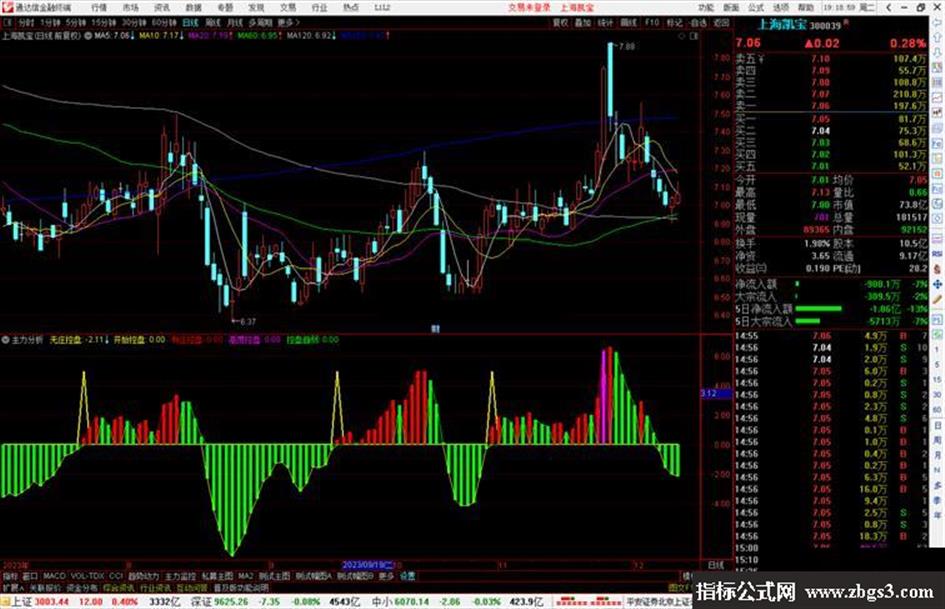Select the MA2 indicator tab
Screen dimensions: 945x609
245,576
